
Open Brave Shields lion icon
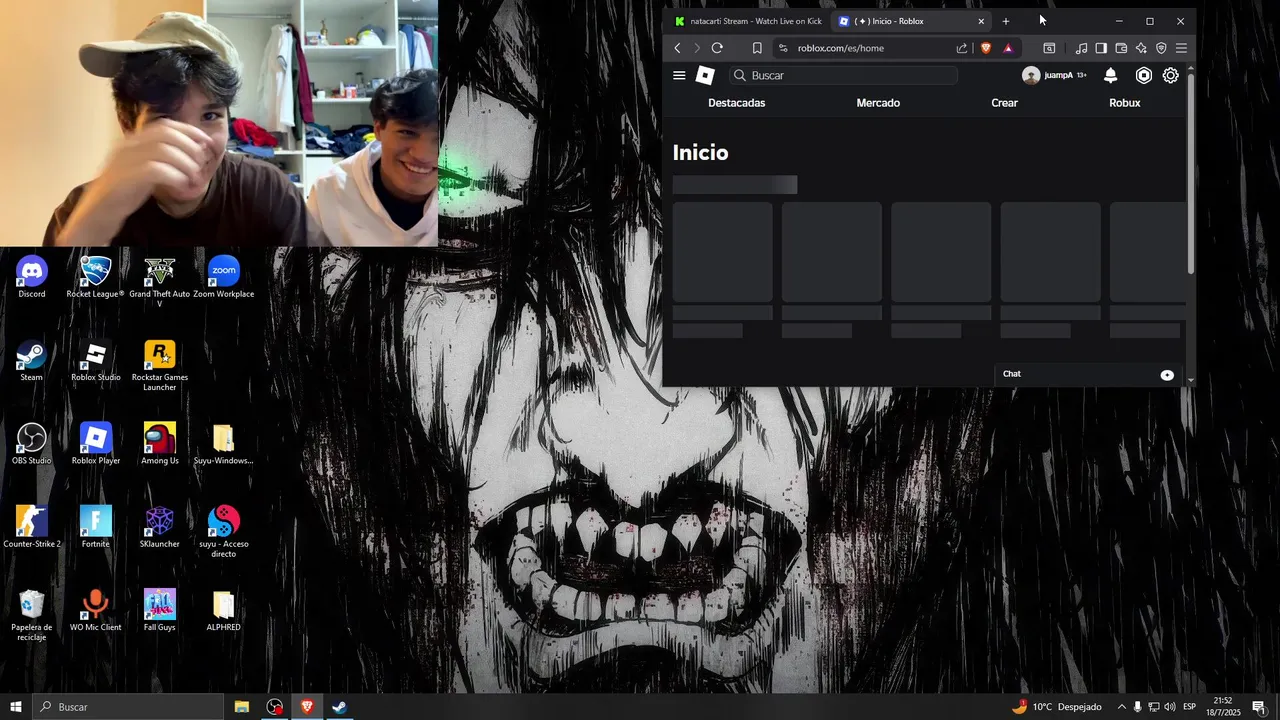coord(986,48)
